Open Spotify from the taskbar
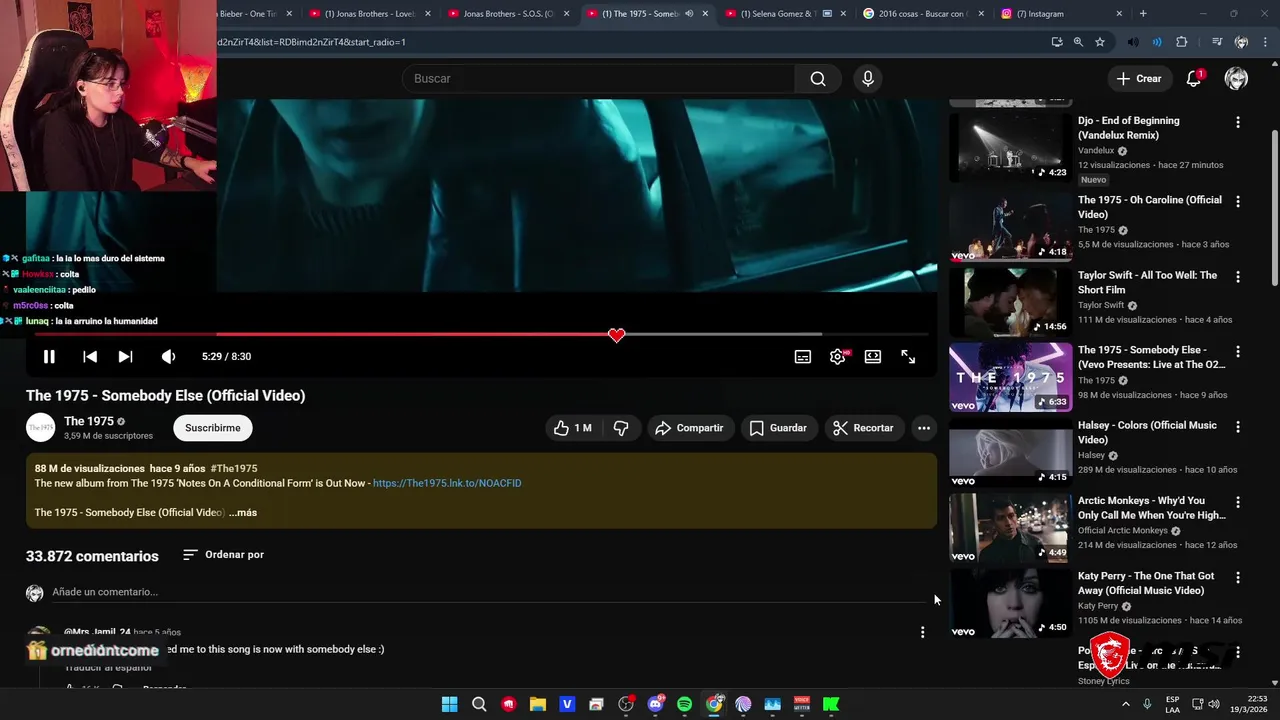 (x=684, y=704)
